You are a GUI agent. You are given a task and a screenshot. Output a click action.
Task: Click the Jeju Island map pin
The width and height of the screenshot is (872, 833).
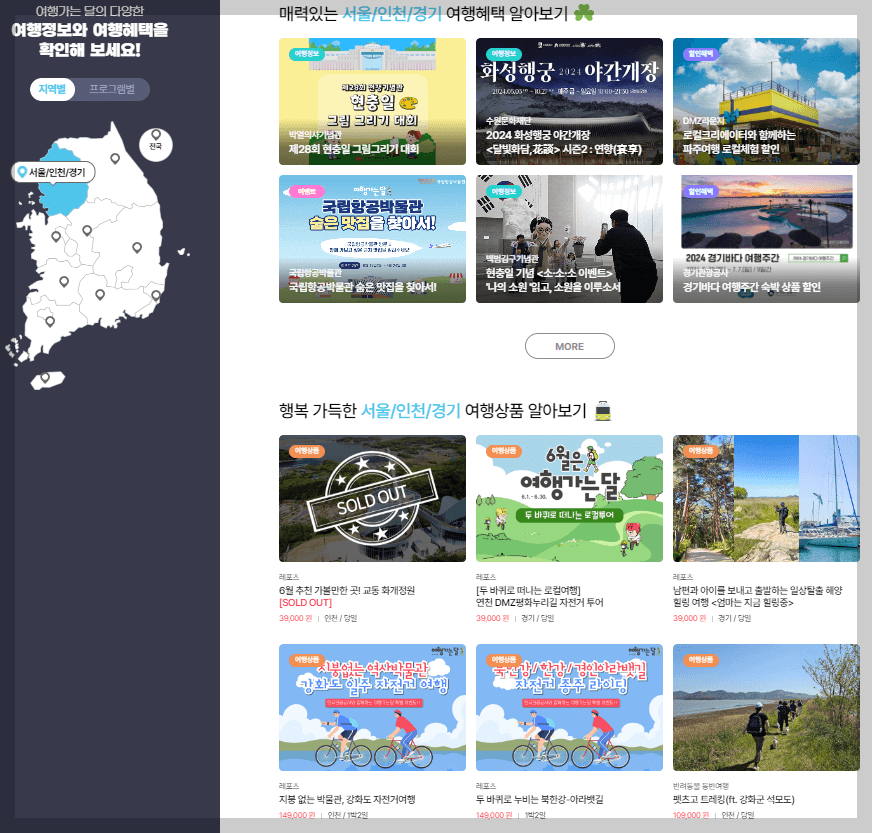click(x=45, y=378)
